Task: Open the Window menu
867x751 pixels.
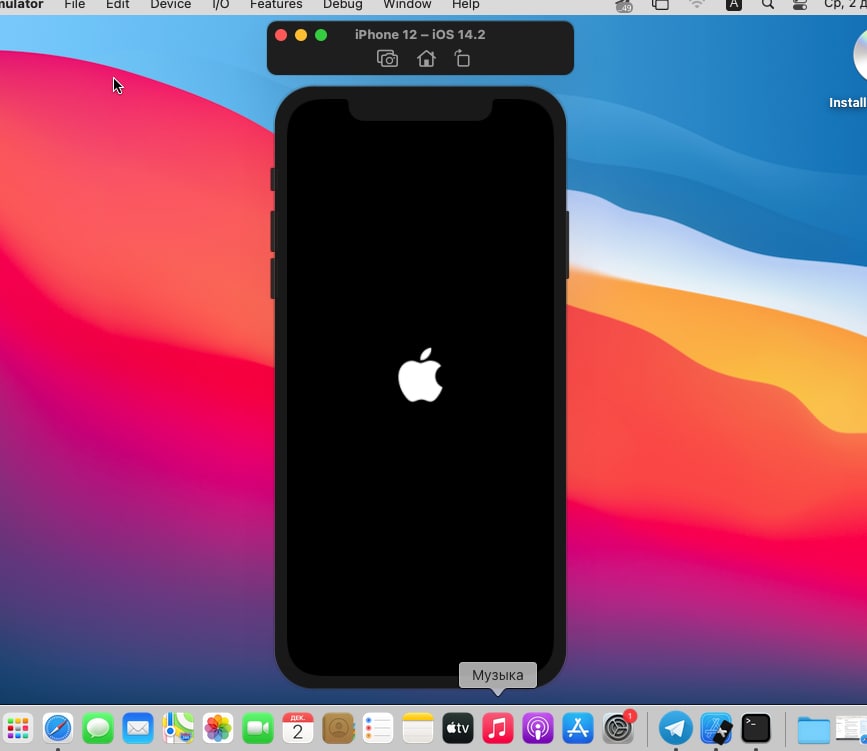Action: coord(407,4)
